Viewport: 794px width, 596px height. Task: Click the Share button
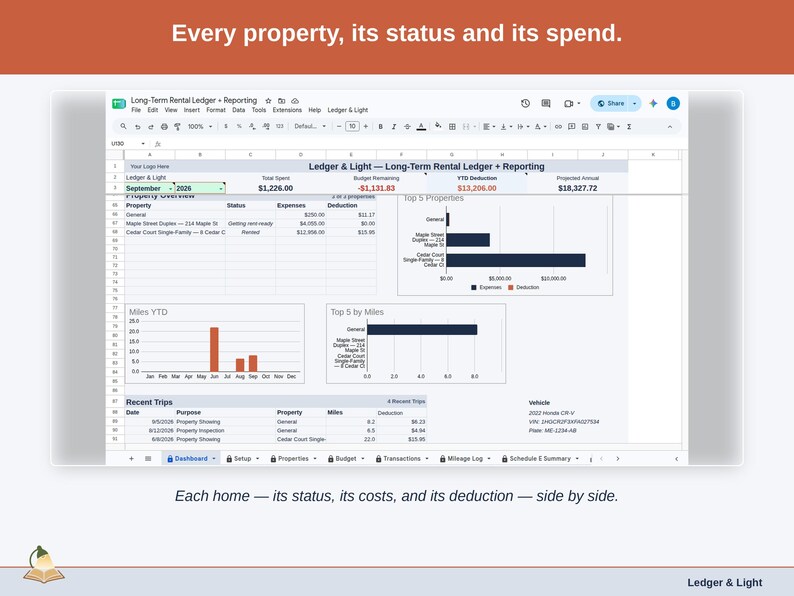coord(610,103)
